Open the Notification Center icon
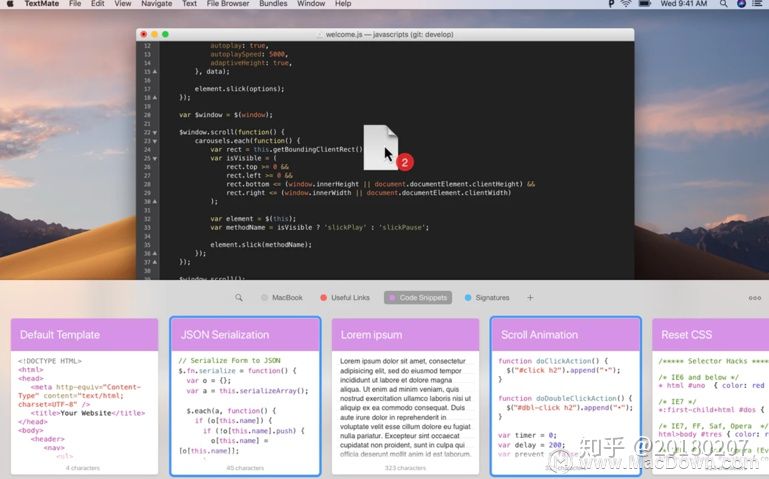 [760, 4]
